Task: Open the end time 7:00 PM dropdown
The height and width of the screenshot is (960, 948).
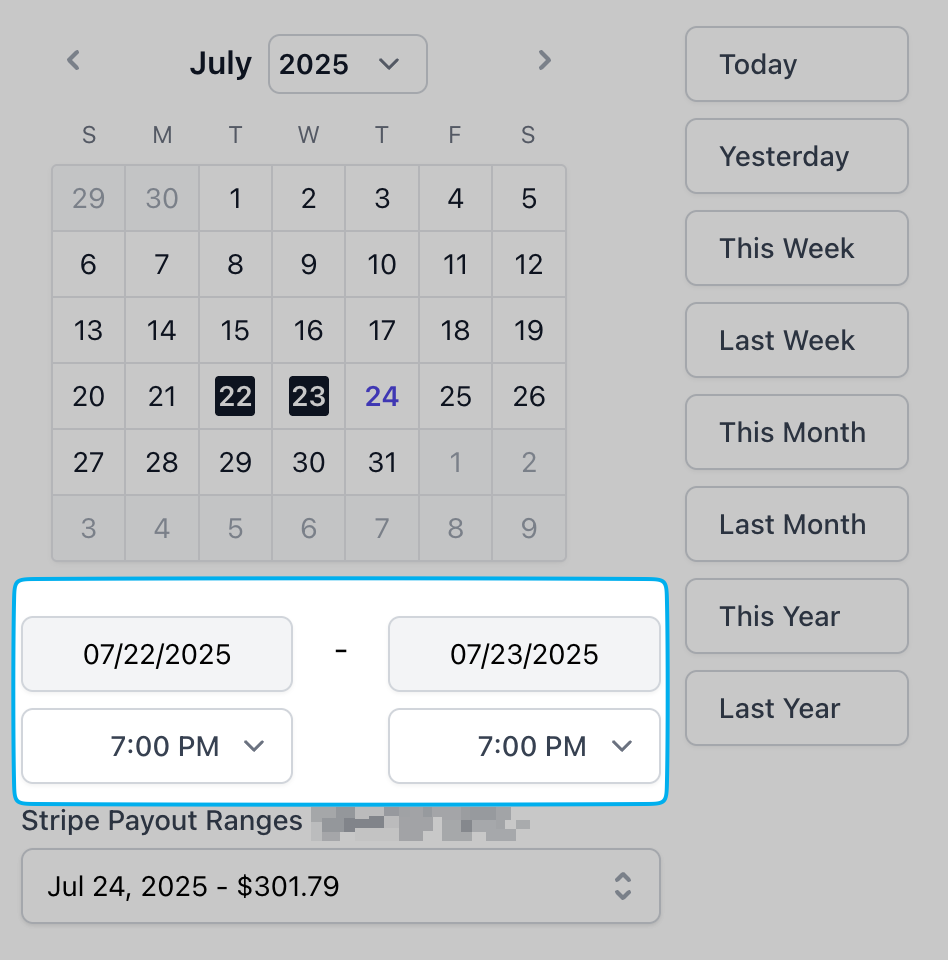Action: tap(524, 746)
